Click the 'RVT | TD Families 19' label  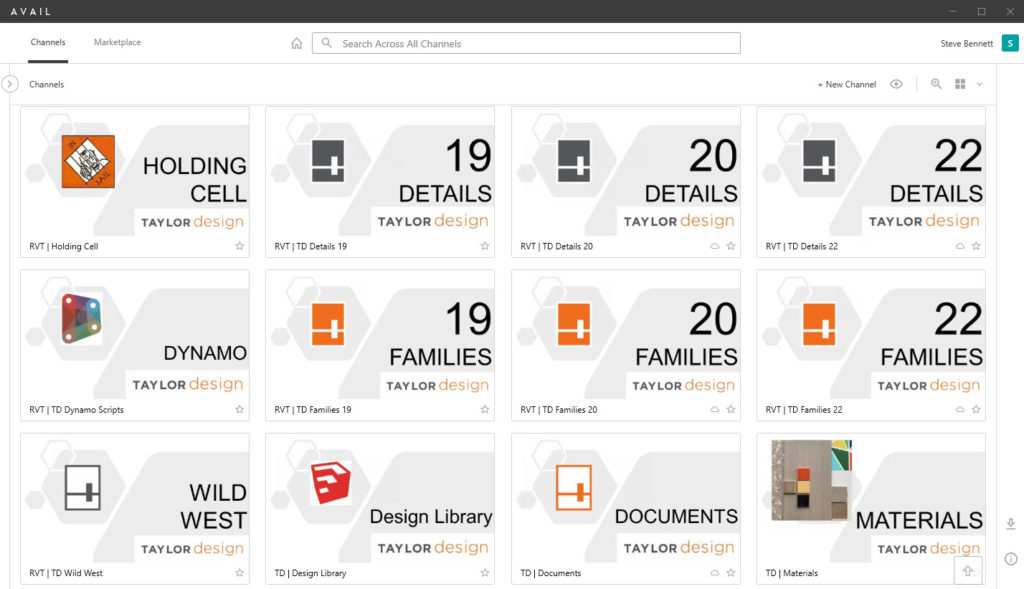tap(313, 409)
